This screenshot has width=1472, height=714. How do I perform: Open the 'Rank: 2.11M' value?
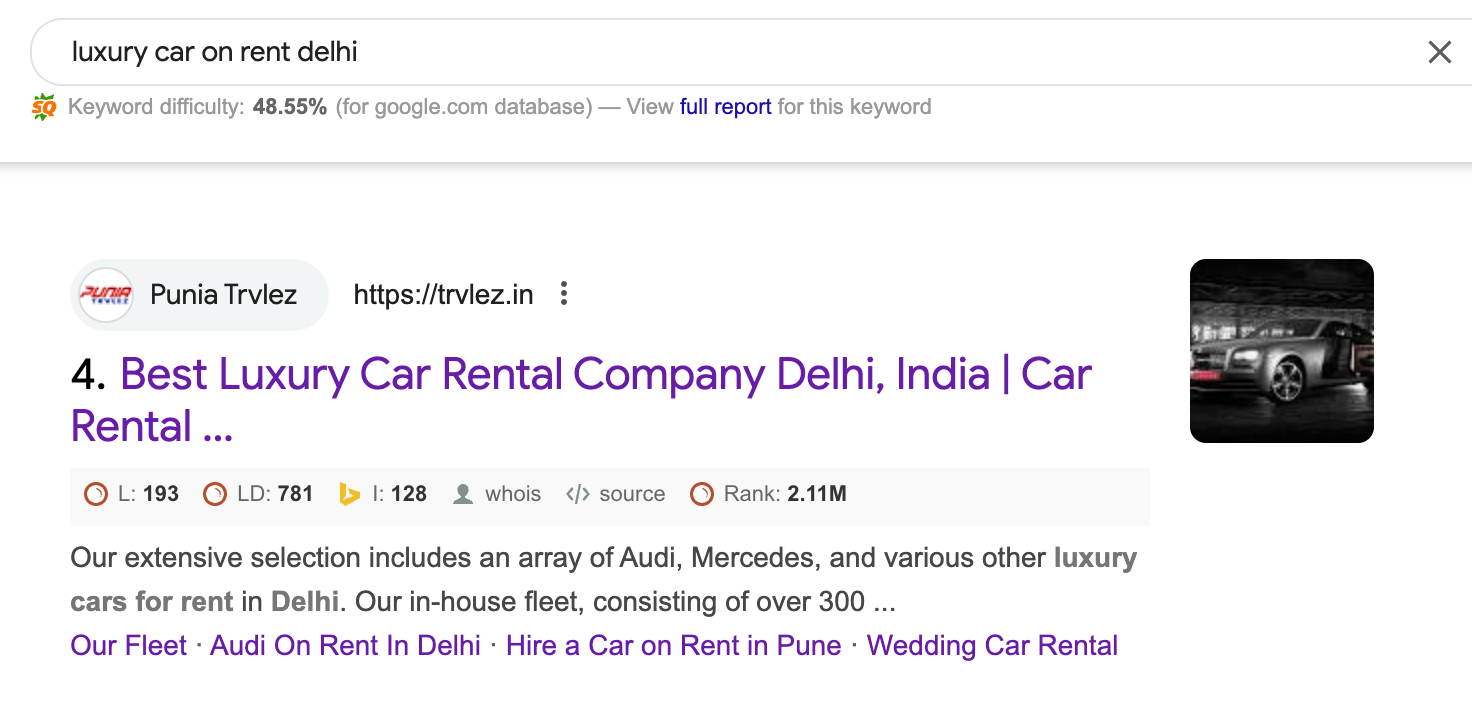pyautogui.click(x=785, y=494)
